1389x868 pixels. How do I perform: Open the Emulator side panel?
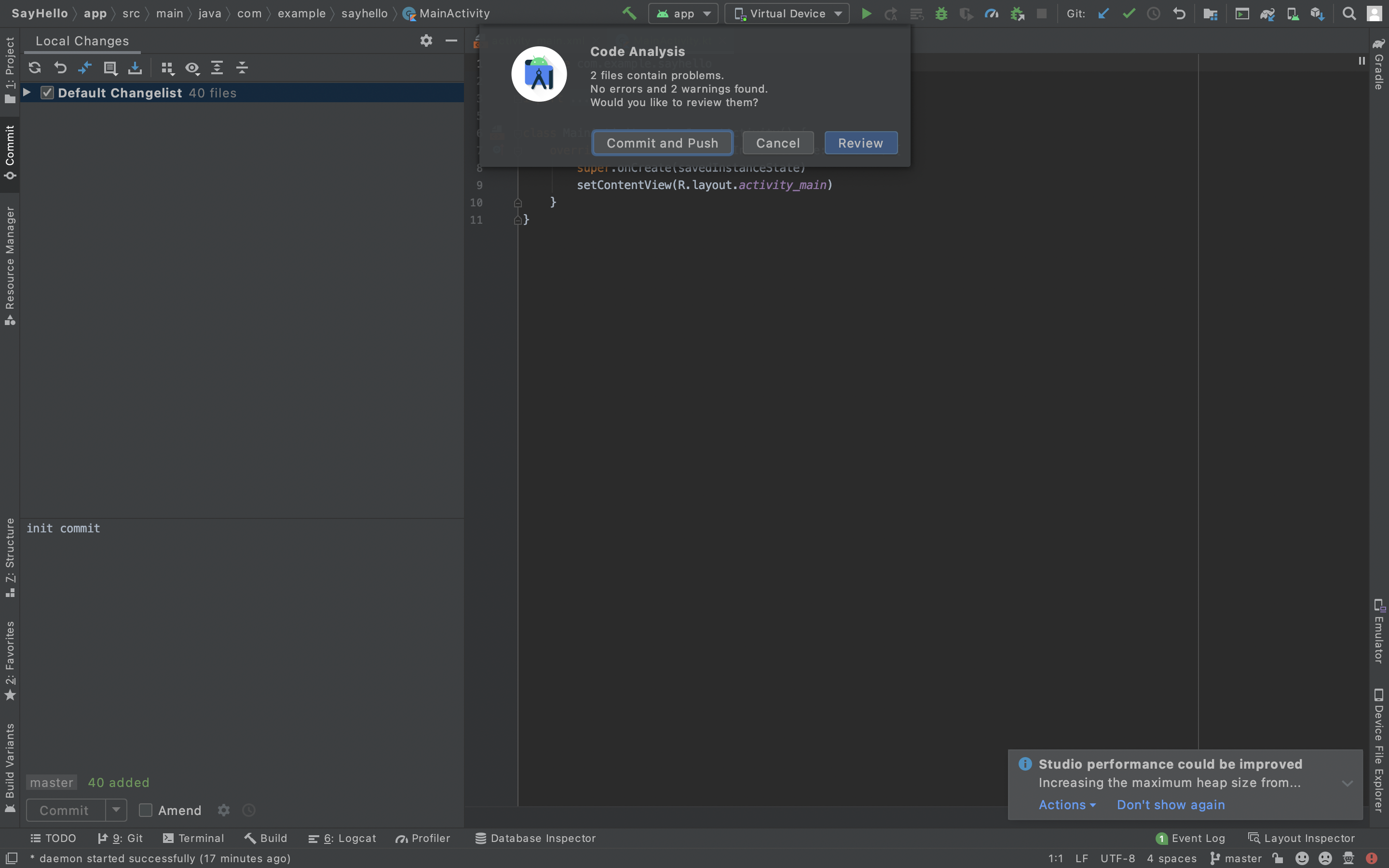pos(1379,632)
